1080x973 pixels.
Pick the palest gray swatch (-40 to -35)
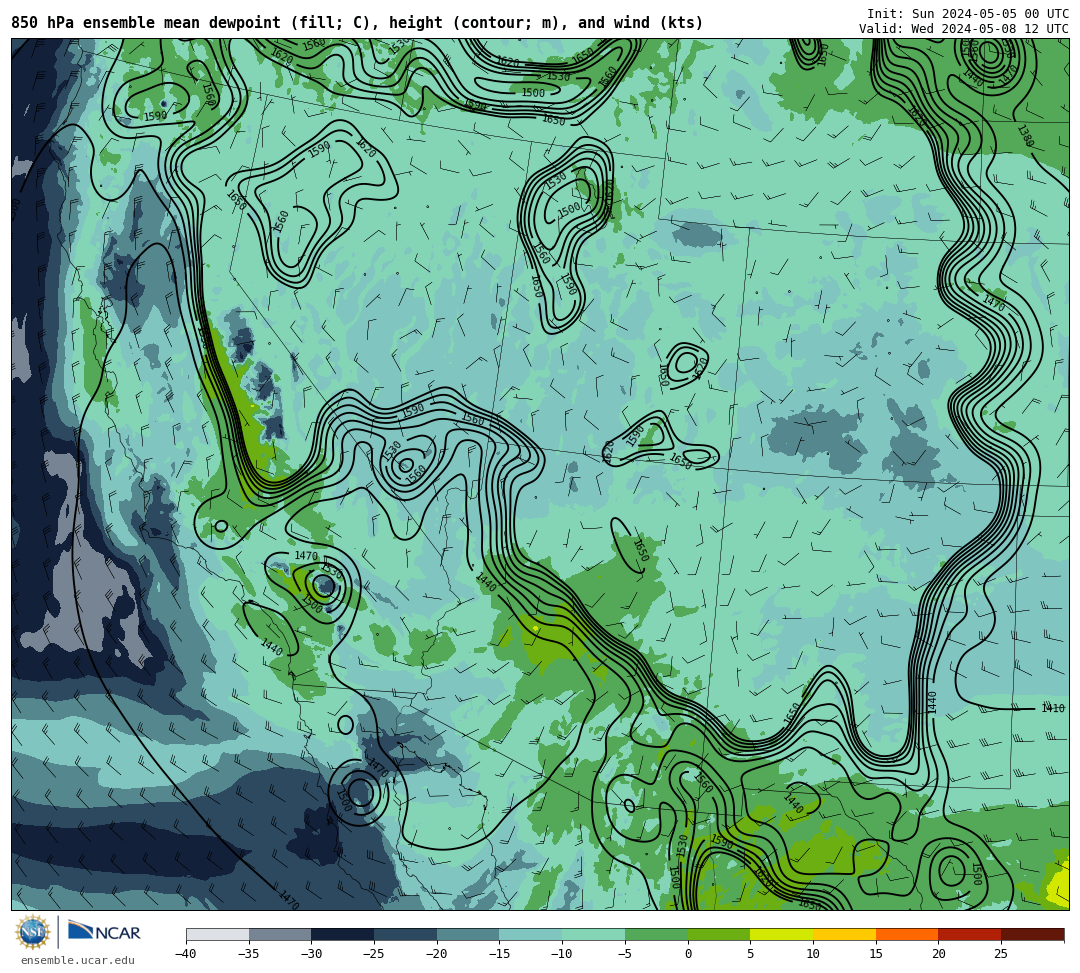tap(218, 934)
